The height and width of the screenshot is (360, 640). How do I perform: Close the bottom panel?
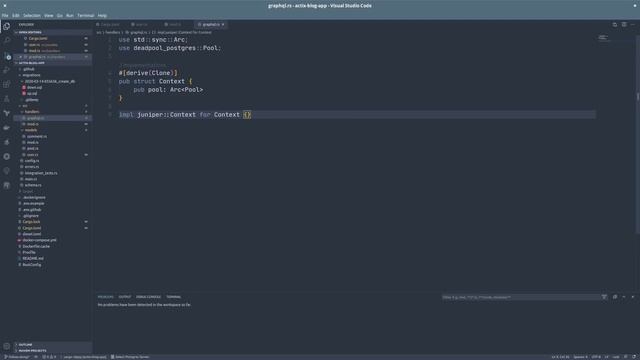click(x=633, y=297)
